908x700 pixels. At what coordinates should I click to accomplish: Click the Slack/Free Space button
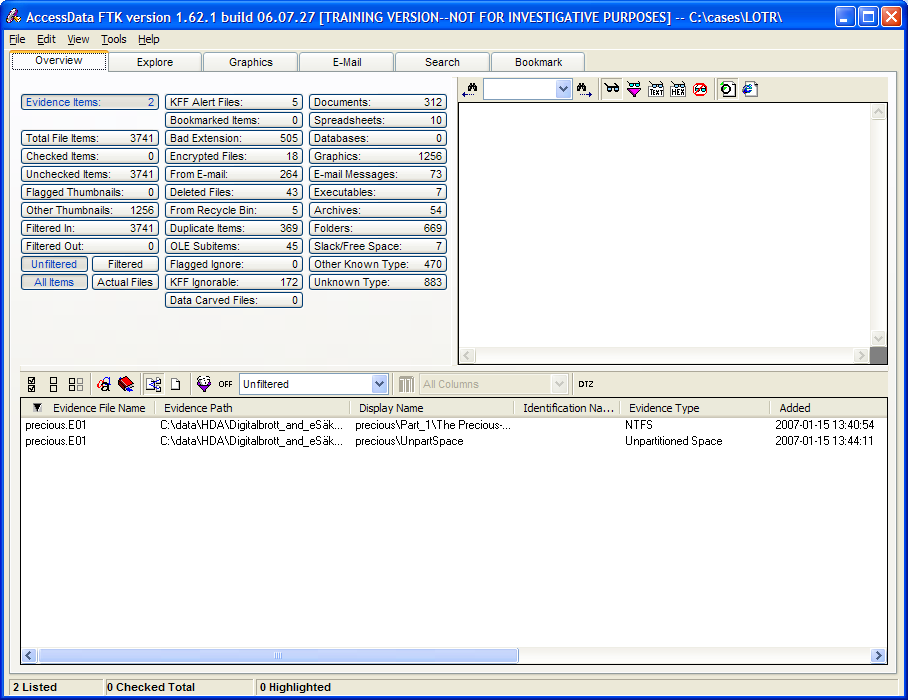378,246
